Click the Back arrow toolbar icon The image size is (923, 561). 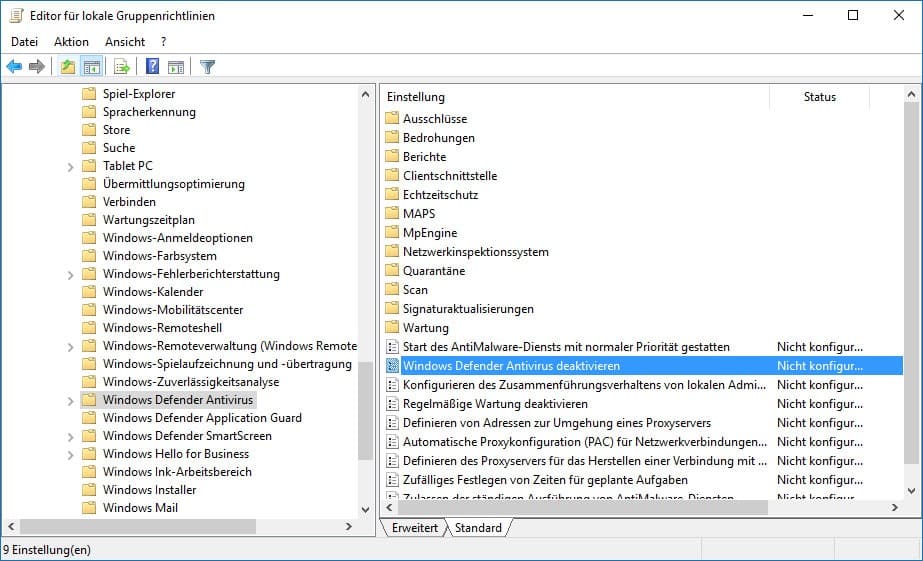[14, 67]
